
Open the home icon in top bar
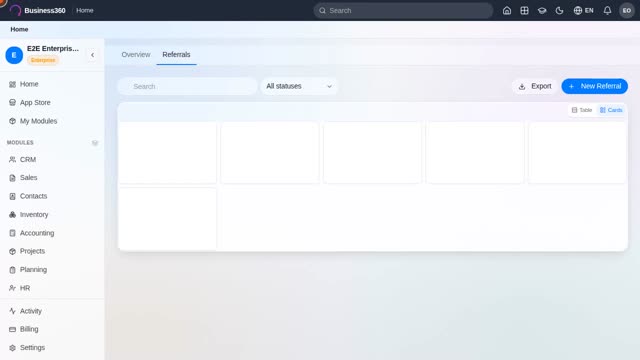[507, 11]
